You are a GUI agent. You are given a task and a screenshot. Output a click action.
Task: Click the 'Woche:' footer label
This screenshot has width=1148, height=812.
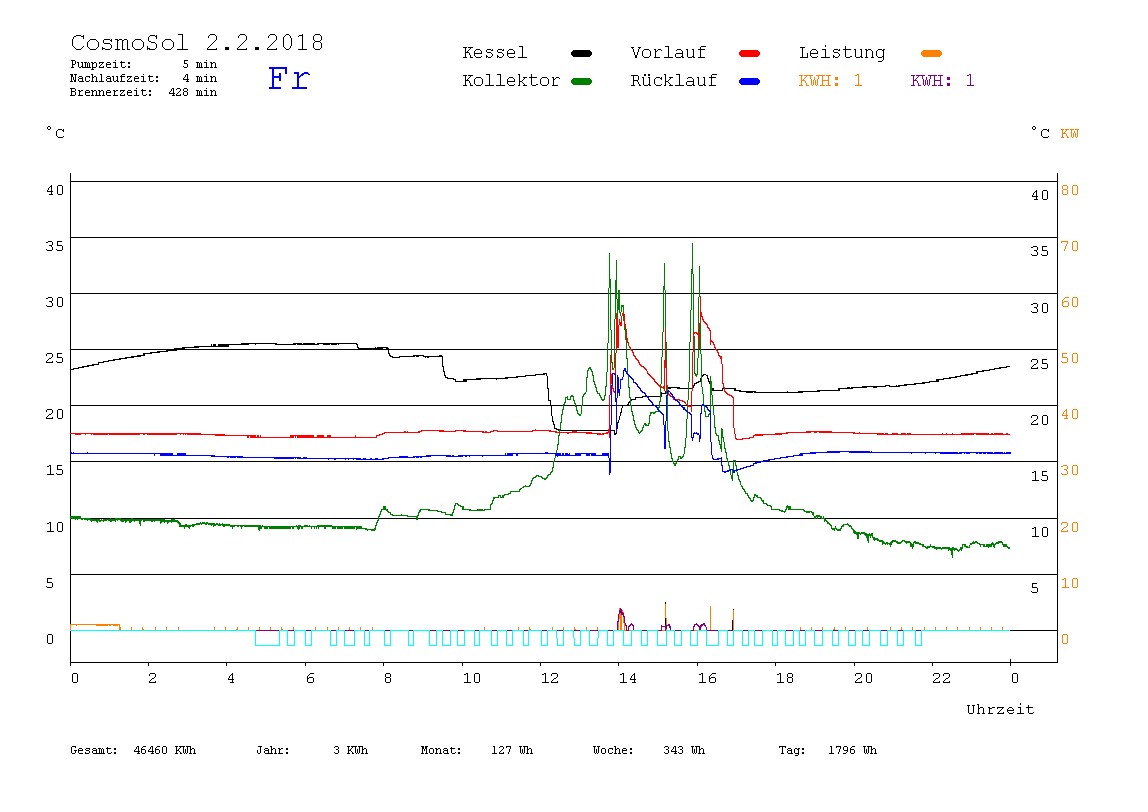tap(613, 750)
